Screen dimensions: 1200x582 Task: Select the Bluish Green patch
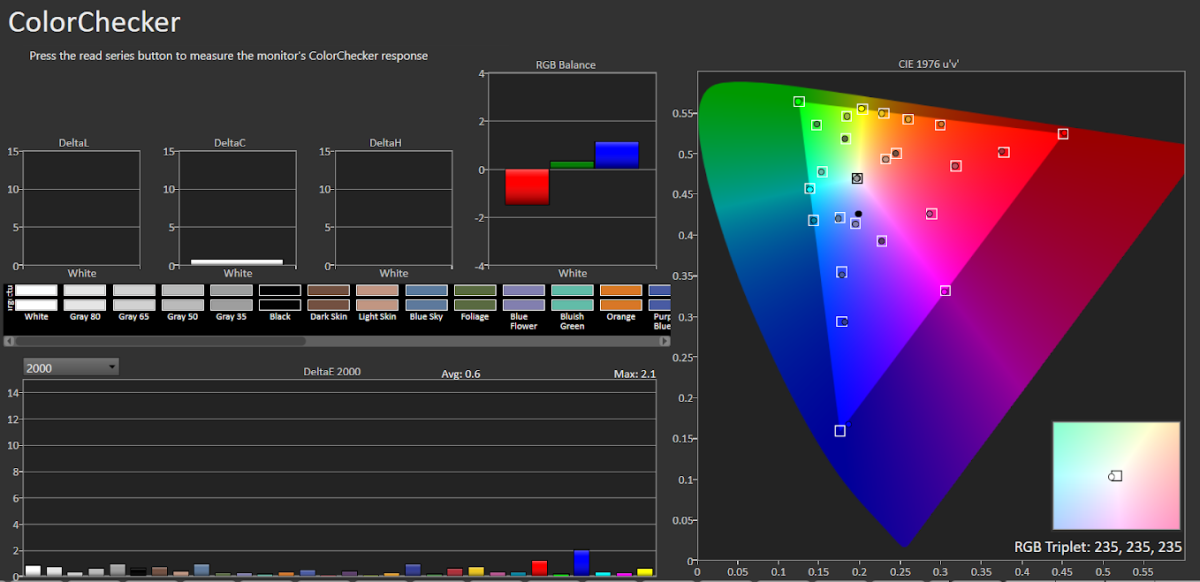coord(572,297)
